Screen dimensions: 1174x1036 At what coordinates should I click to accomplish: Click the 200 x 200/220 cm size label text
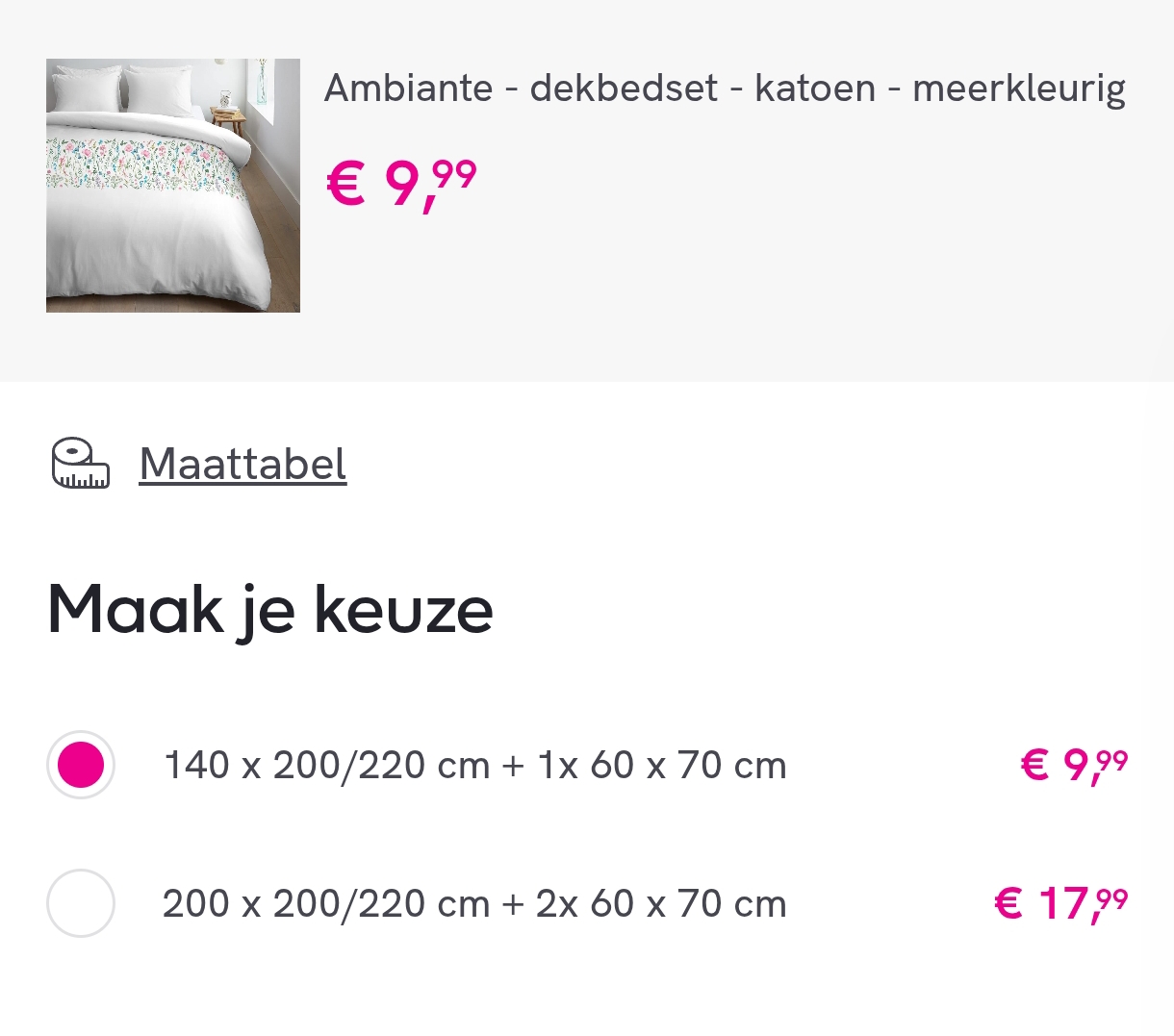[x=474, y=903]
